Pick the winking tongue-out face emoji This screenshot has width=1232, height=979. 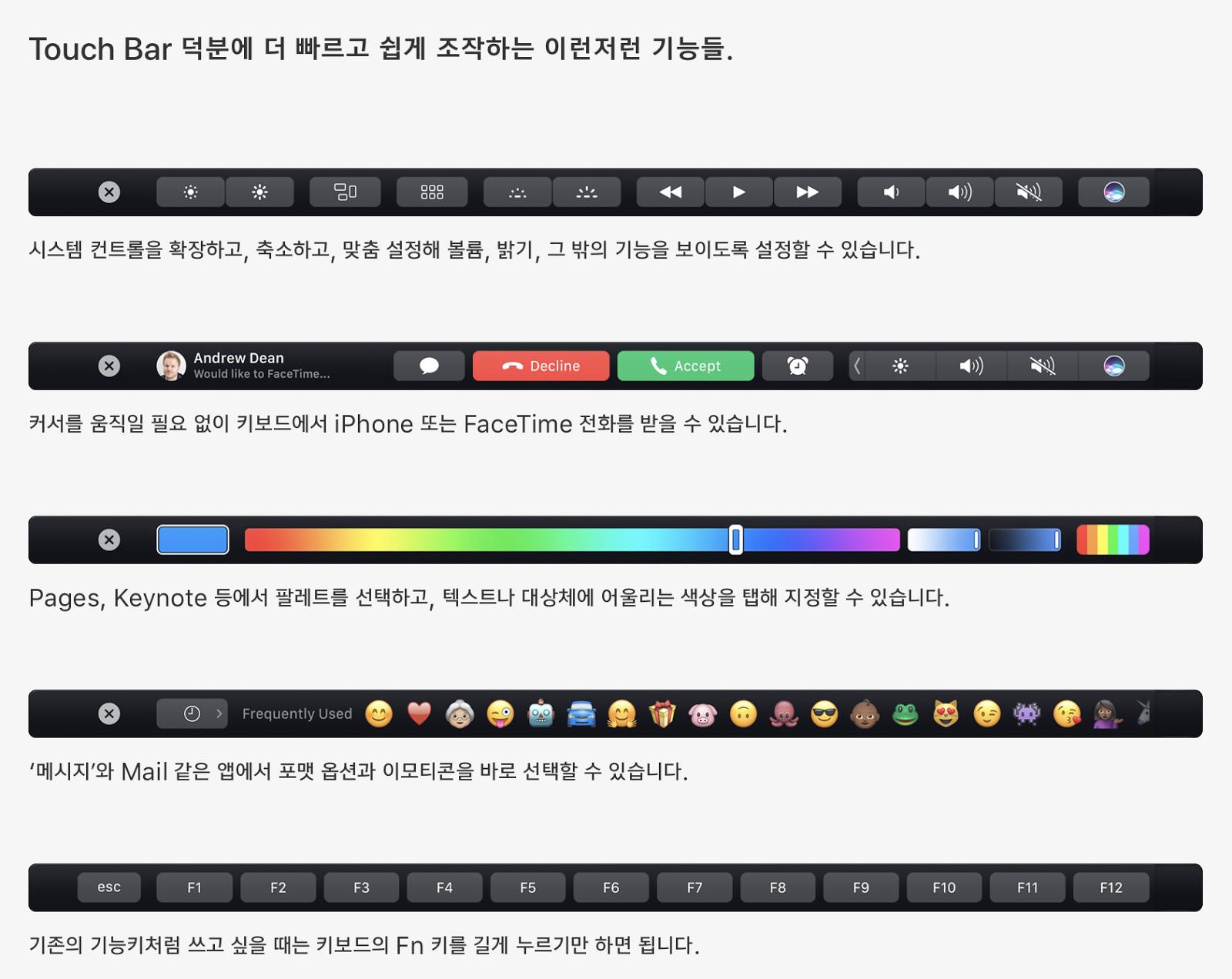click(x=500, y=714)
